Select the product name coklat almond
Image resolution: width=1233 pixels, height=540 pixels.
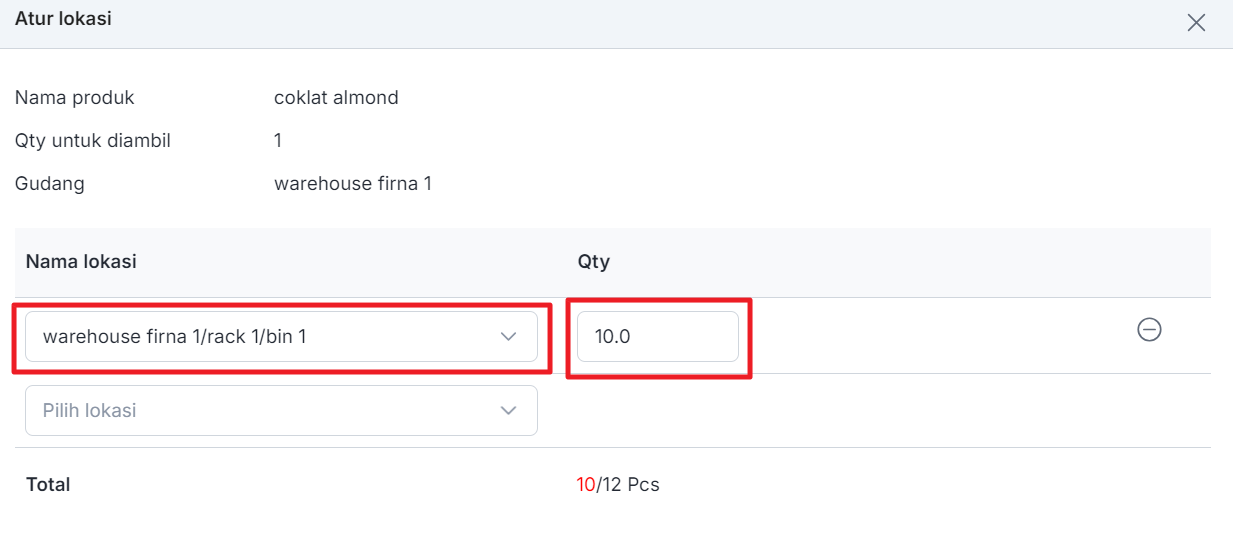click(336, 97)
